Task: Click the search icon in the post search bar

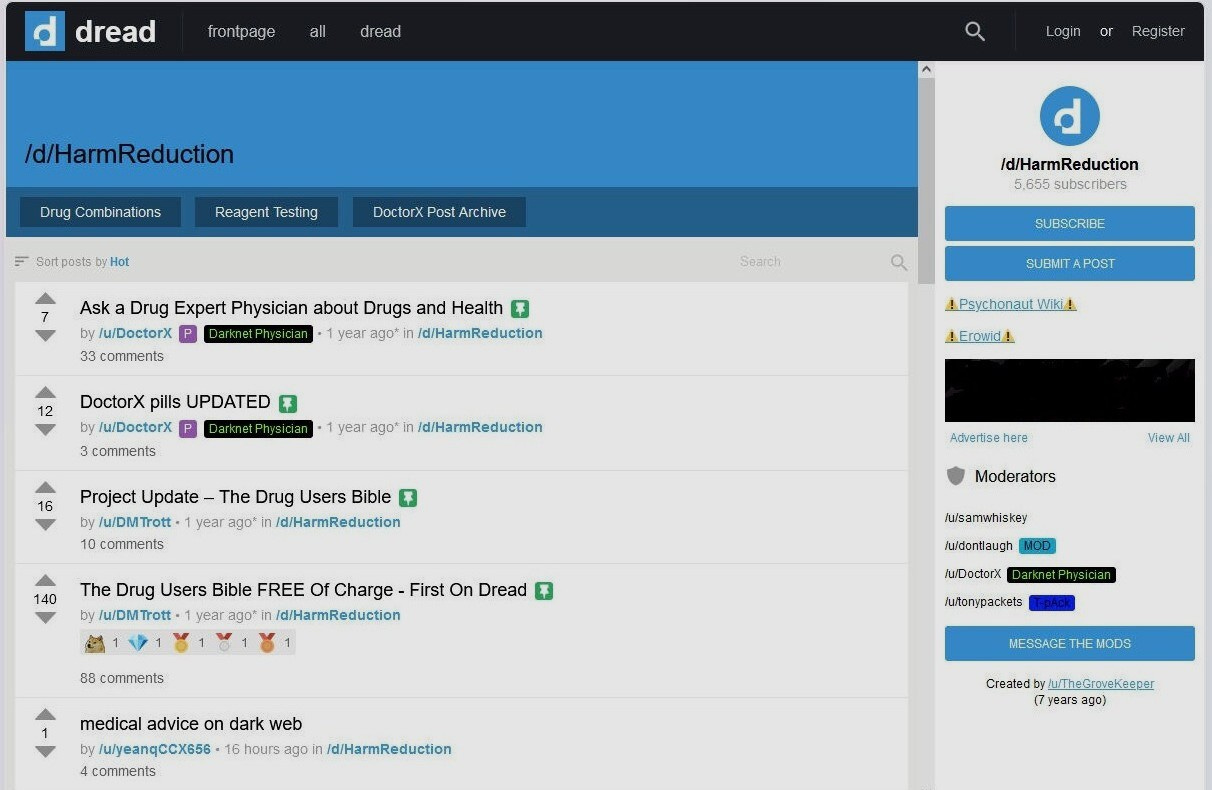Action: [x=899, y=262]
